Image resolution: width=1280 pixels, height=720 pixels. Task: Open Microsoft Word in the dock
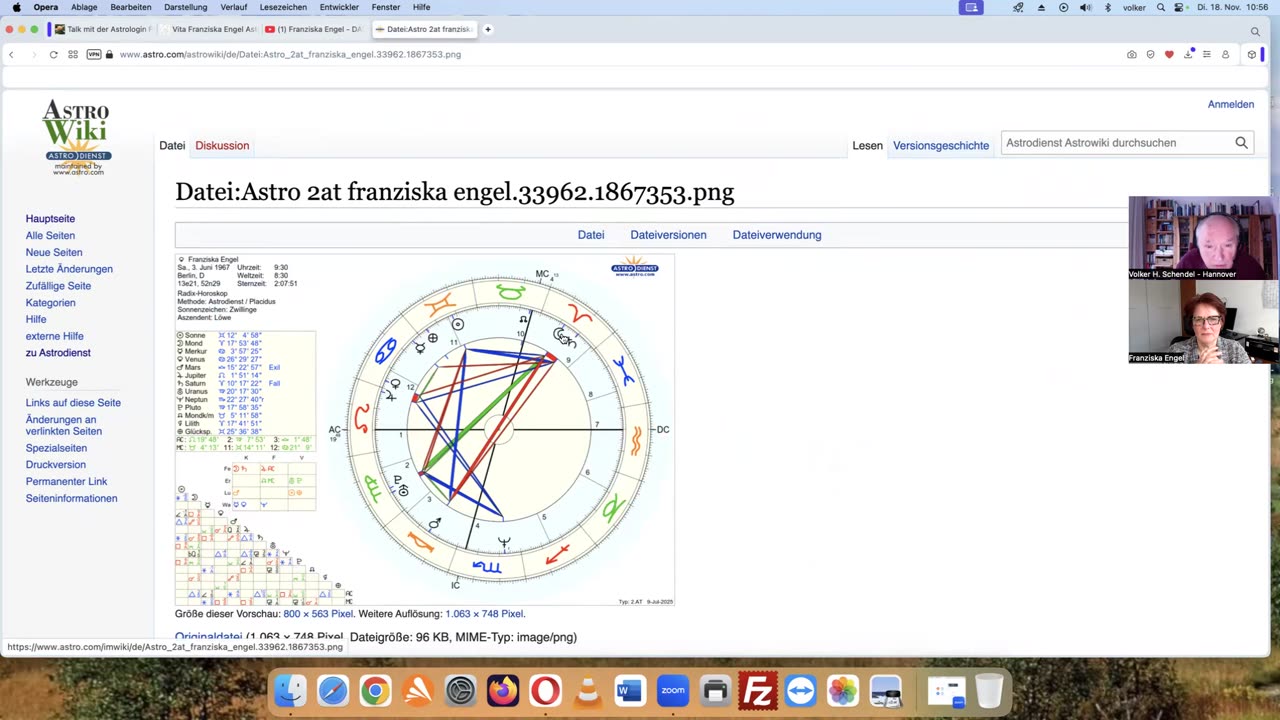(630, 691)
